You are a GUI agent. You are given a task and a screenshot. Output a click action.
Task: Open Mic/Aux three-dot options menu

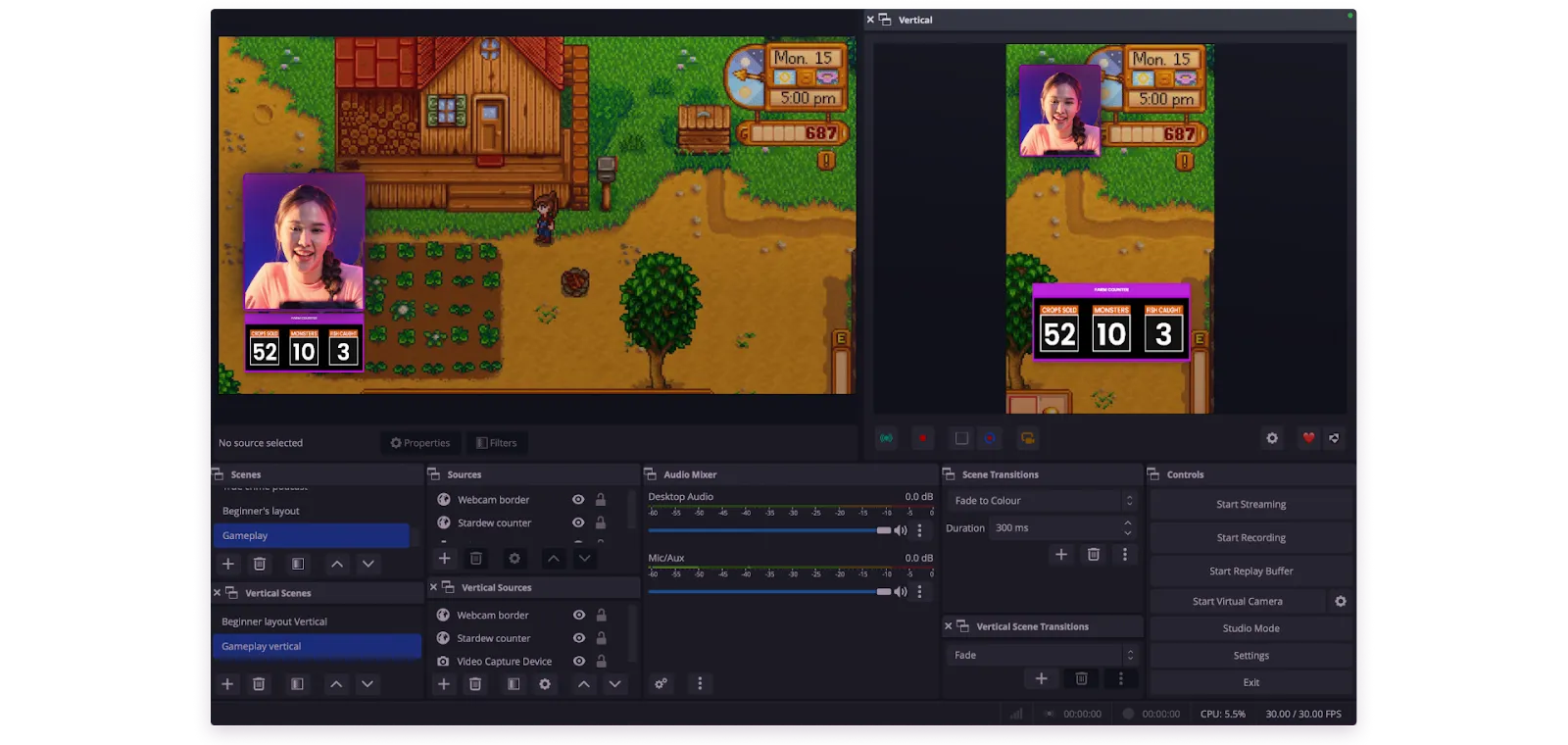(x=919, y=592)
